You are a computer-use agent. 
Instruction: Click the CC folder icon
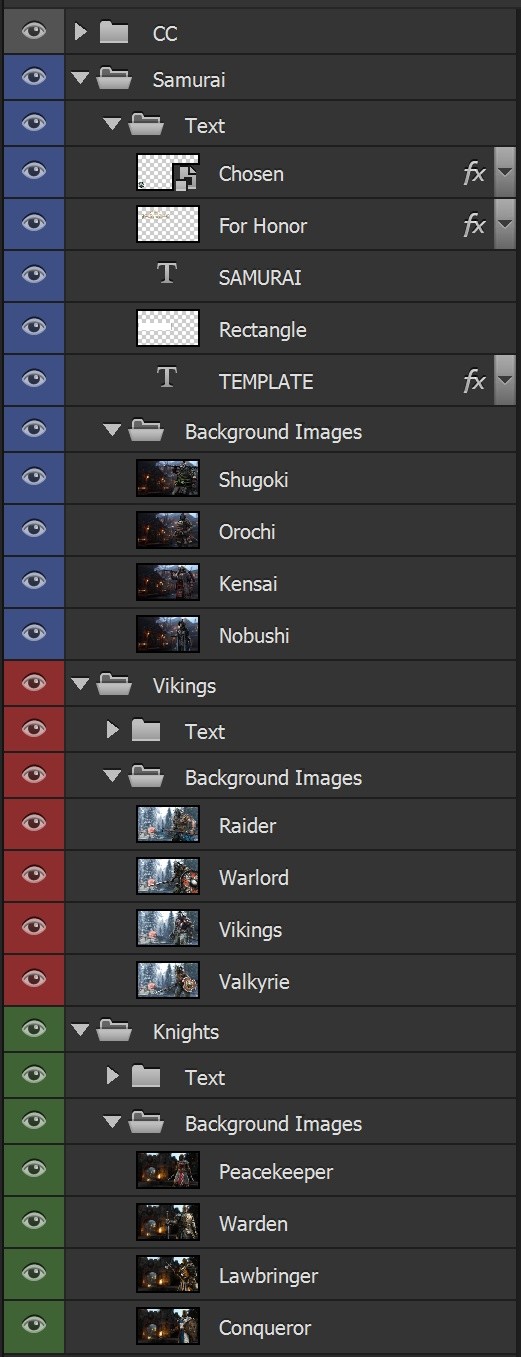point(114,32)
